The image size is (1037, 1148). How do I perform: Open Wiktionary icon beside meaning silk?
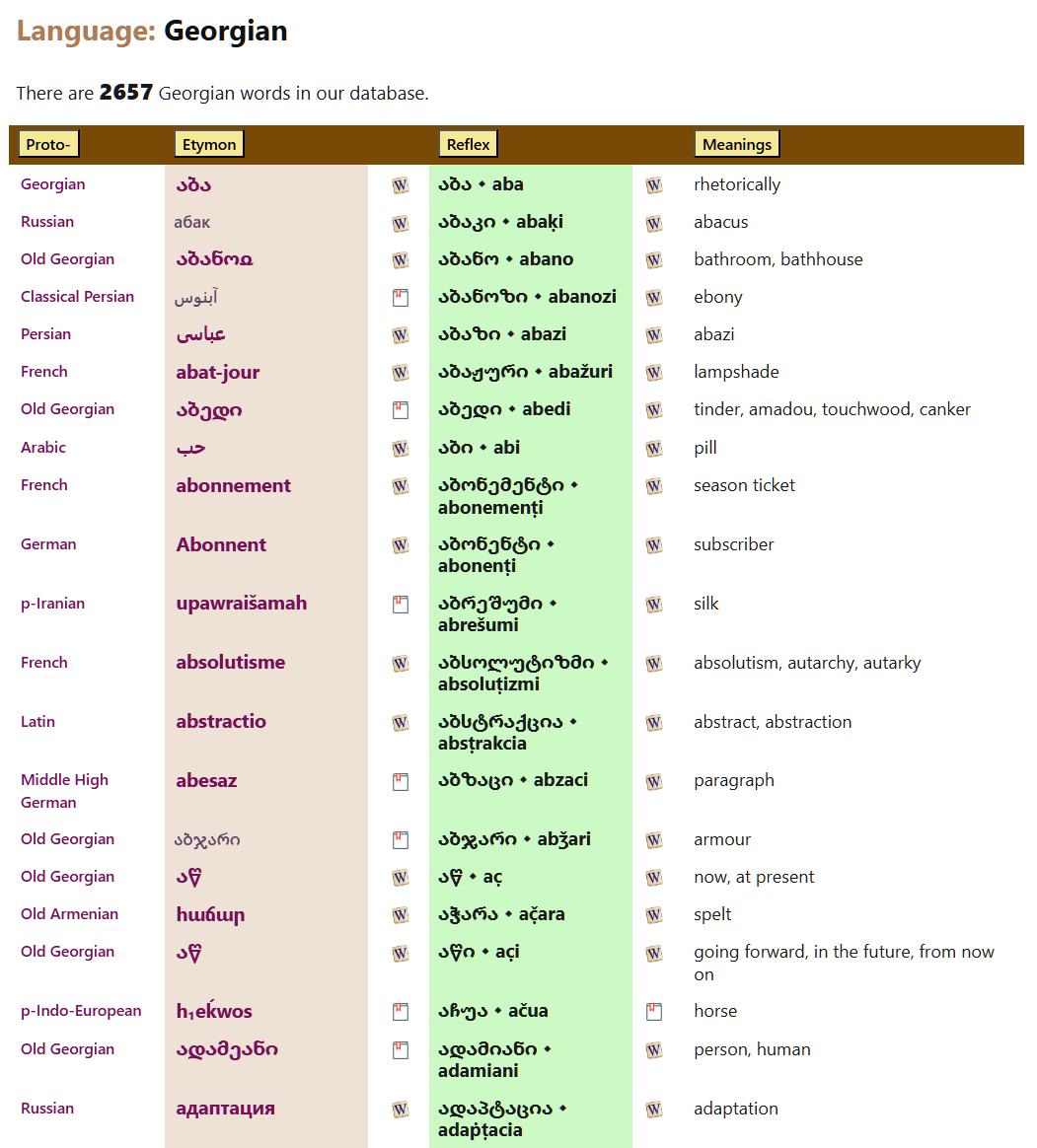click(654, 605)
